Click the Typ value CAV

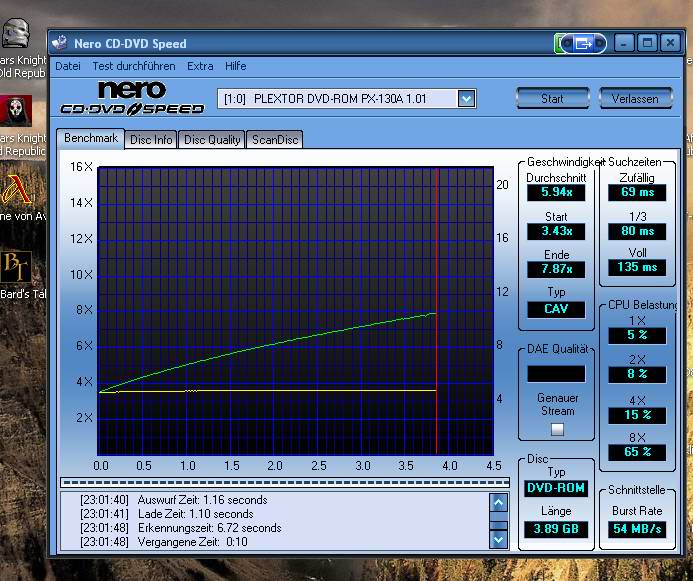[556, 309]
